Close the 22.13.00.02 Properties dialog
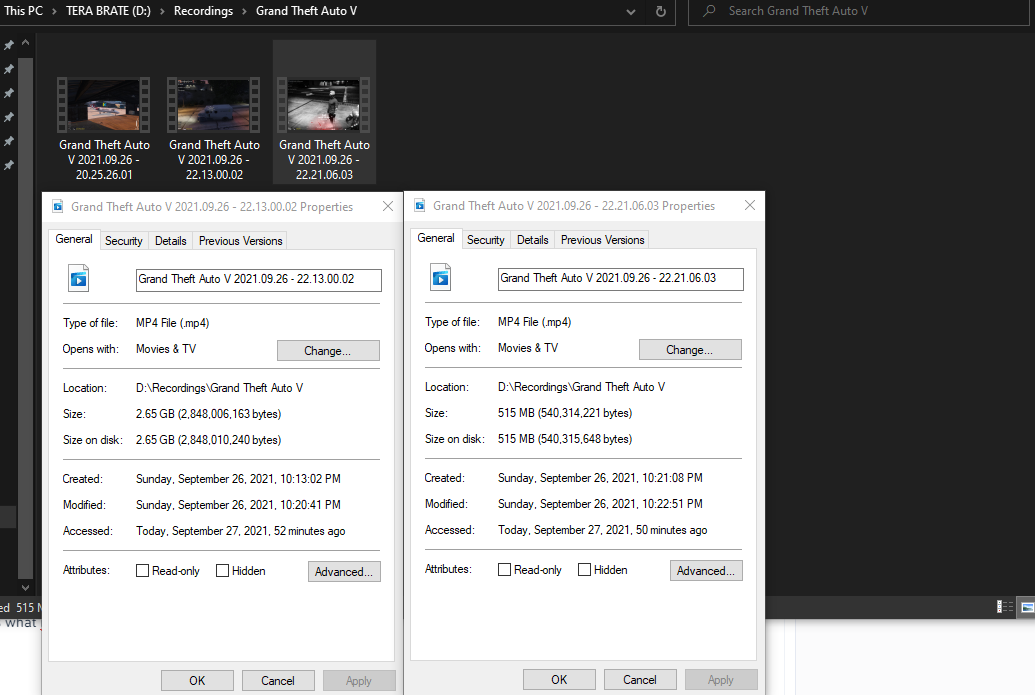 pyautogui.click(x=388, y=207)
